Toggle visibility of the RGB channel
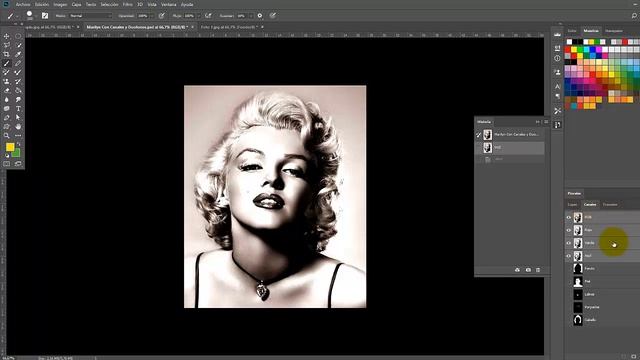Image resolution: width=640 pixels, height=360 pixels. click(569, 218)
